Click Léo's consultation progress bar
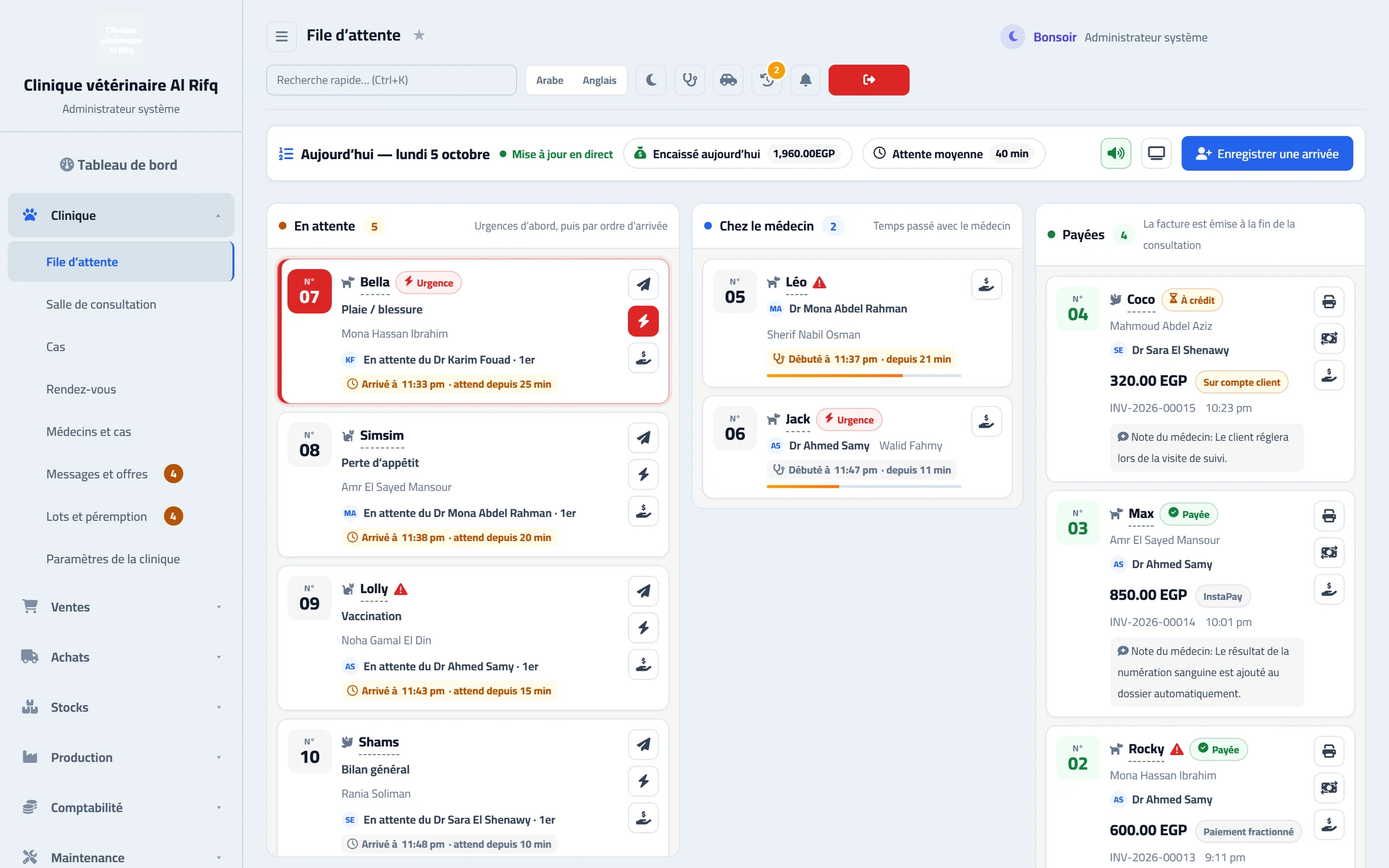This screenshot has height=868, width=1389. click(x=864, y=376)
